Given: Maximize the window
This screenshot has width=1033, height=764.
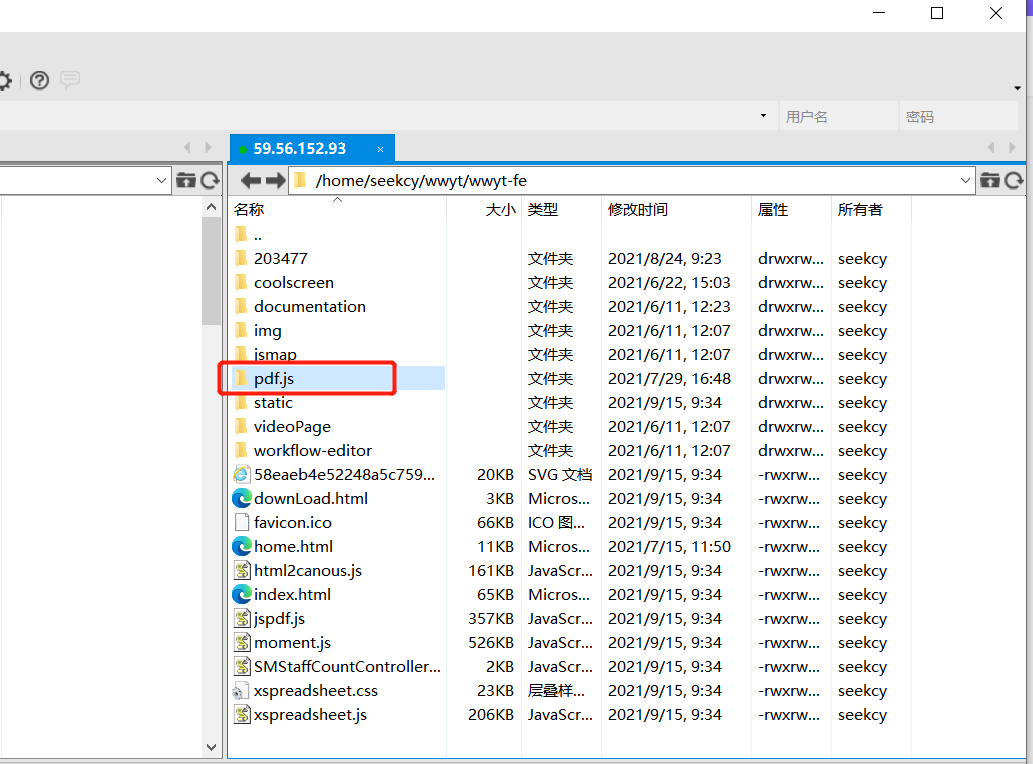Looking at the screenshot, I should 937,13.
